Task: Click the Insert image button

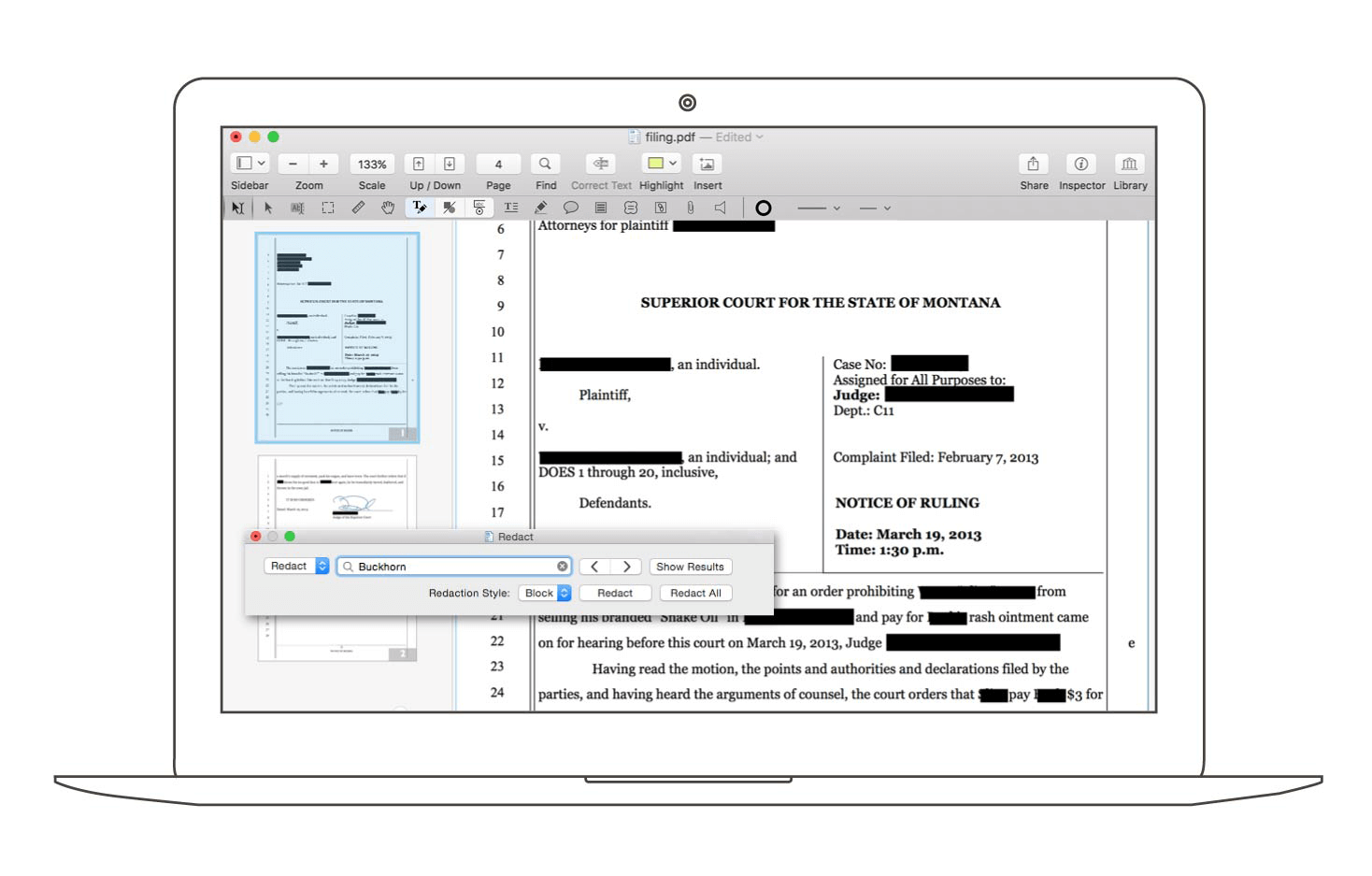Action: pos(707,164)
